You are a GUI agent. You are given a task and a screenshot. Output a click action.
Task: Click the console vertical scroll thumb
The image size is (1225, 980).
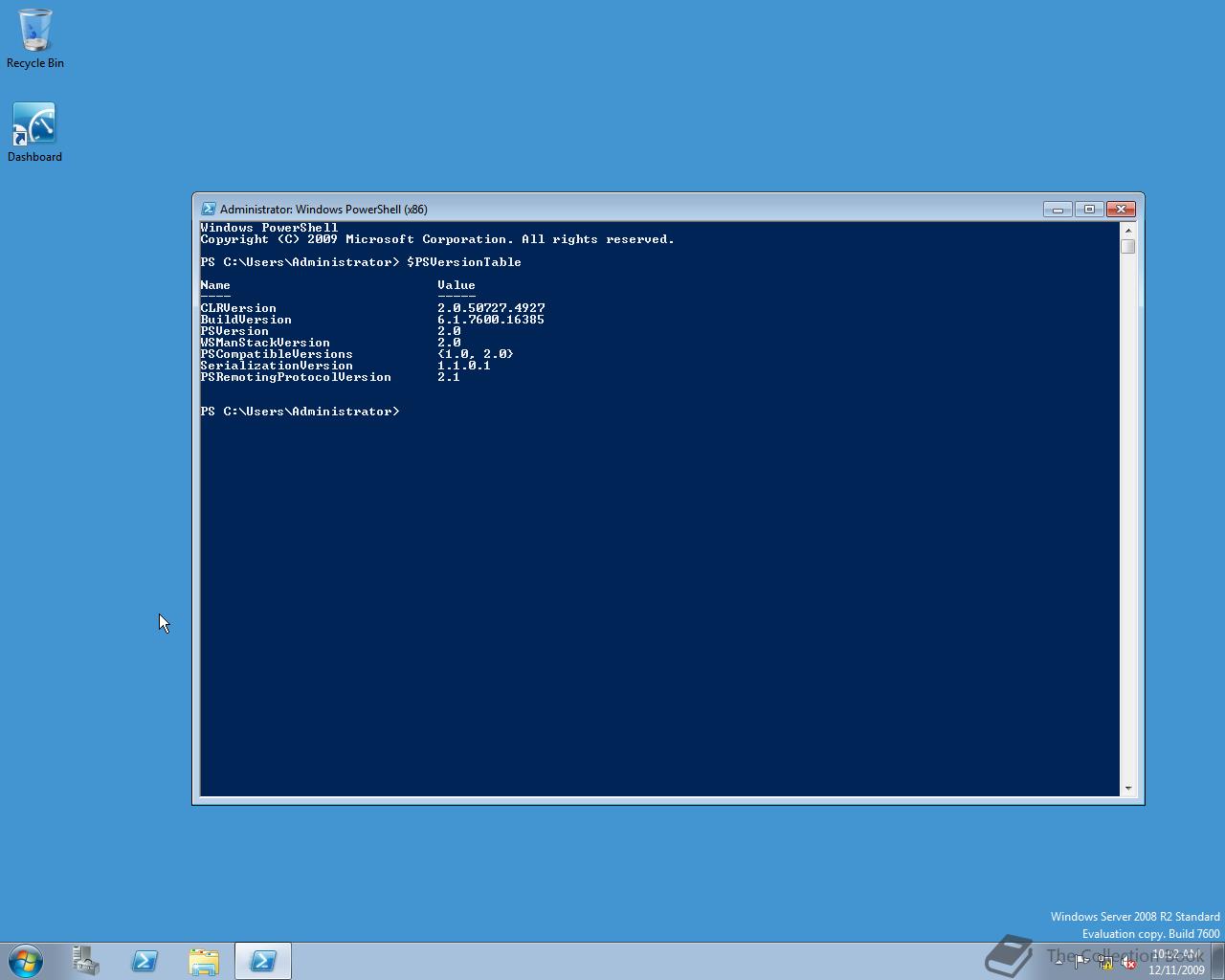click(1127, 246)
